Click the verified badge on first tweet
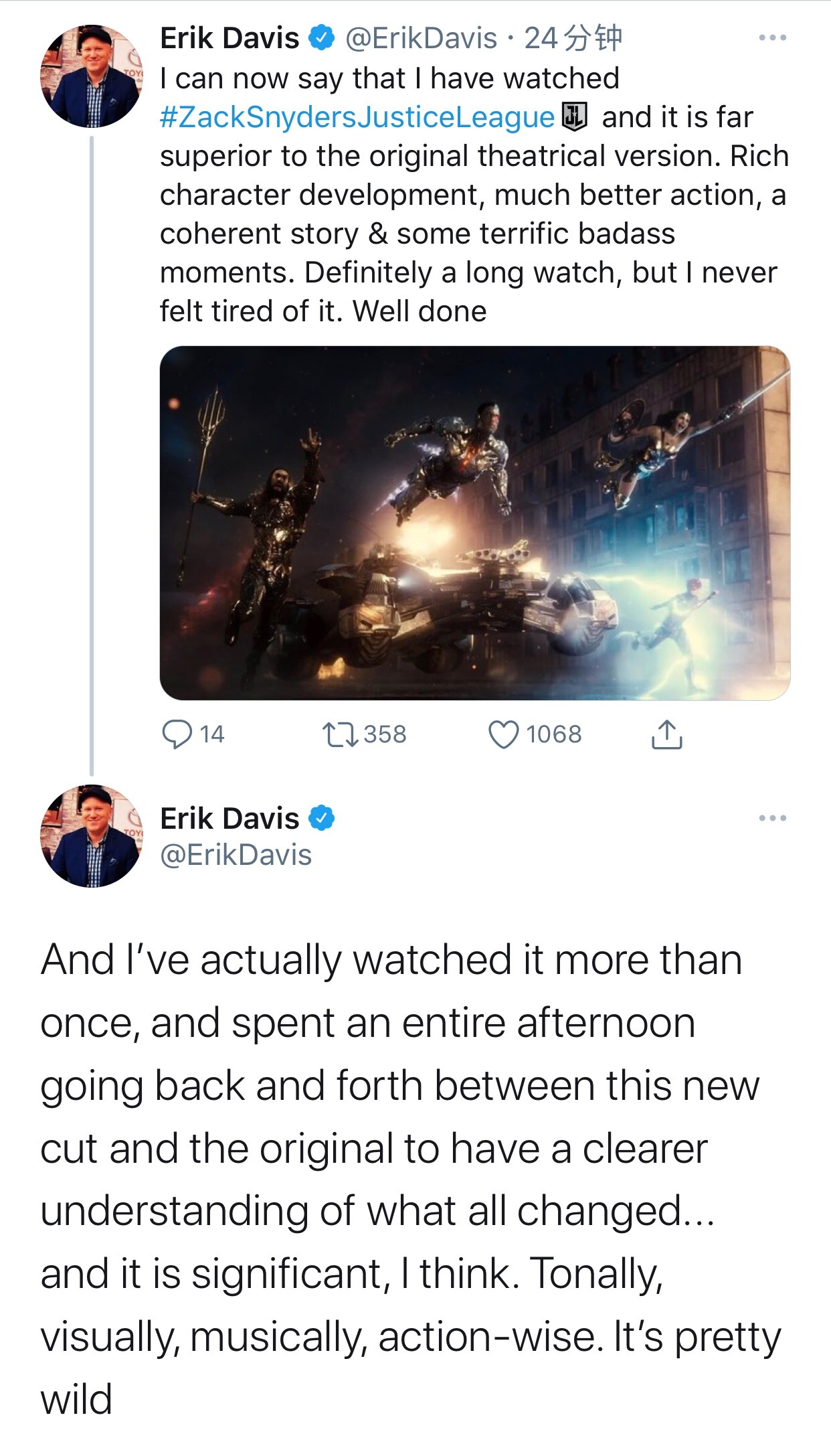831x1456 pixels. pyautogui.click(x=321, y=38)
